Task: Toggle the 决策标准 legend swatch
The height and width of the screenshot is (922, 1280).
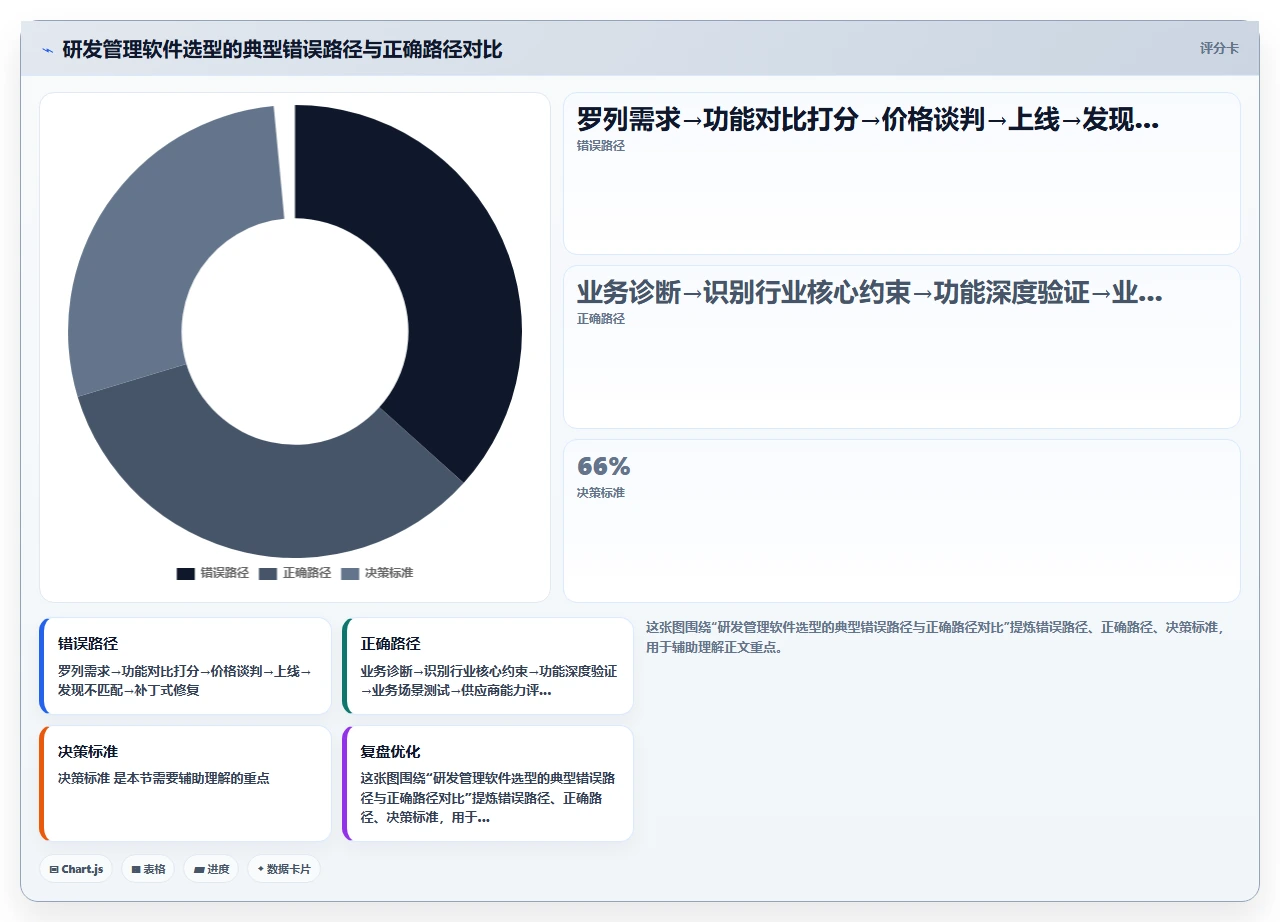Action: click(x=350, y=574)
